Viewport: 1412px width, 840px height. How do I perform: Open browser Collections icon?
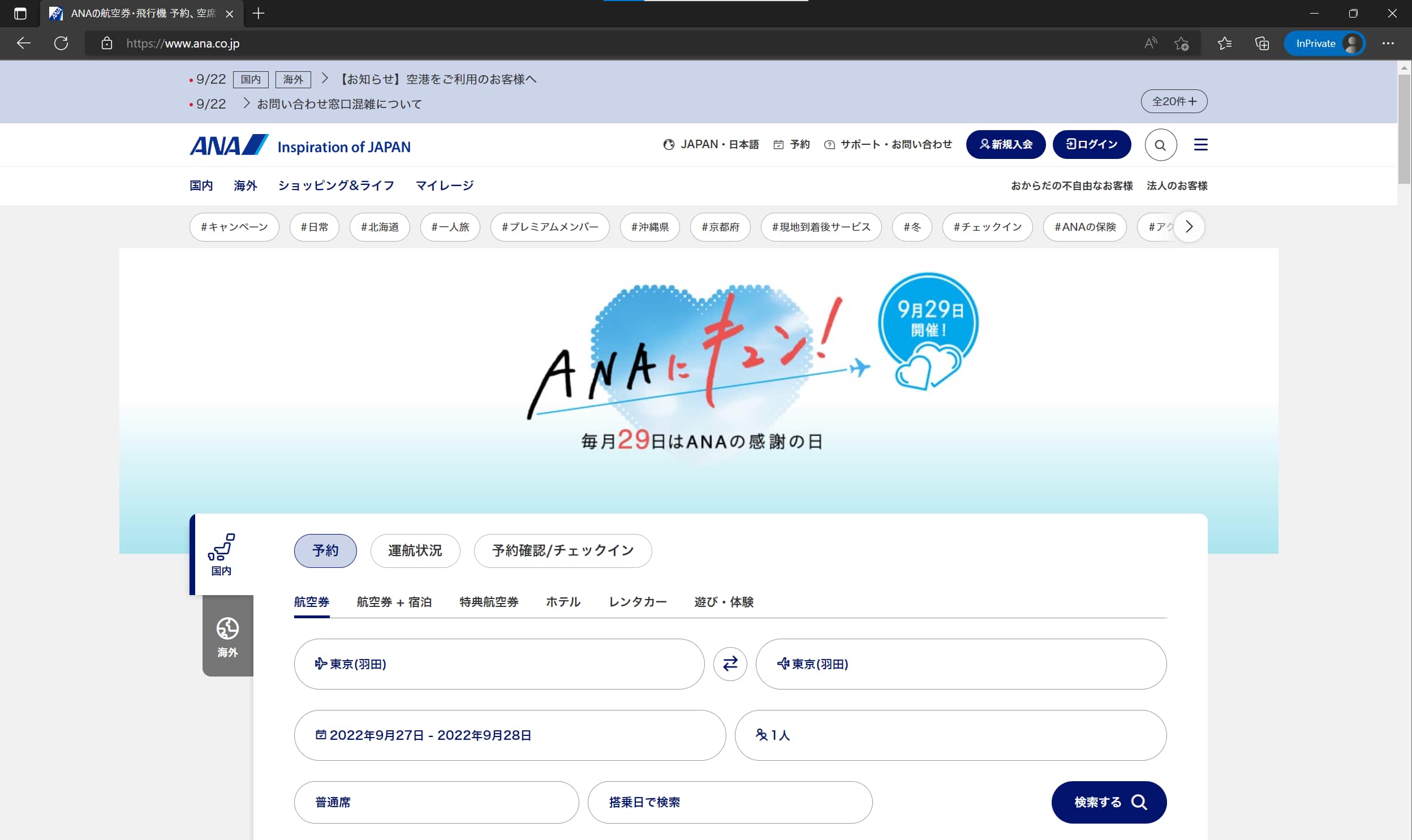(1262, 43)
